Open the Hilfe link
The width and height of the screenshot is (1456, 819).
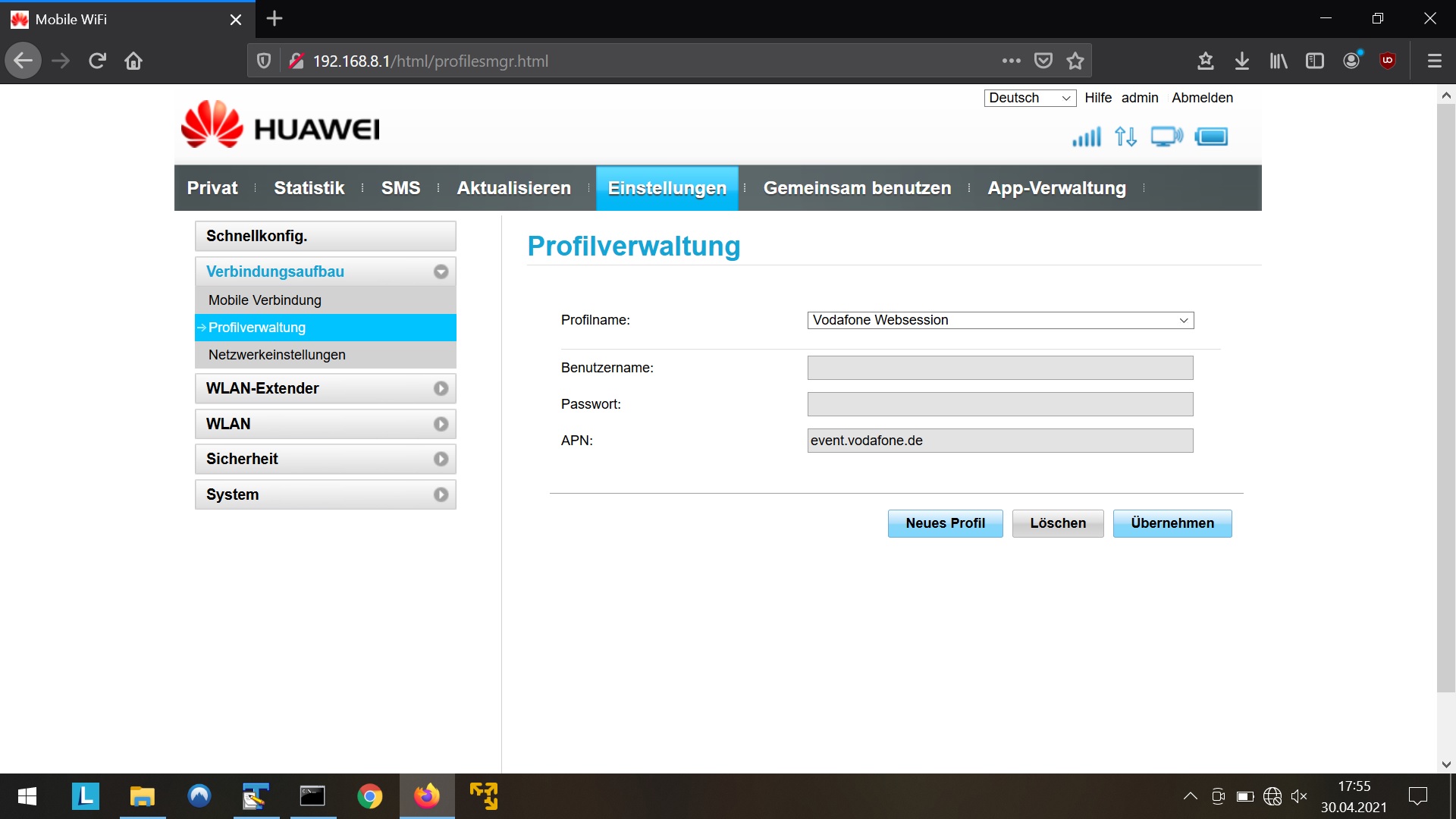[1097, 98]
